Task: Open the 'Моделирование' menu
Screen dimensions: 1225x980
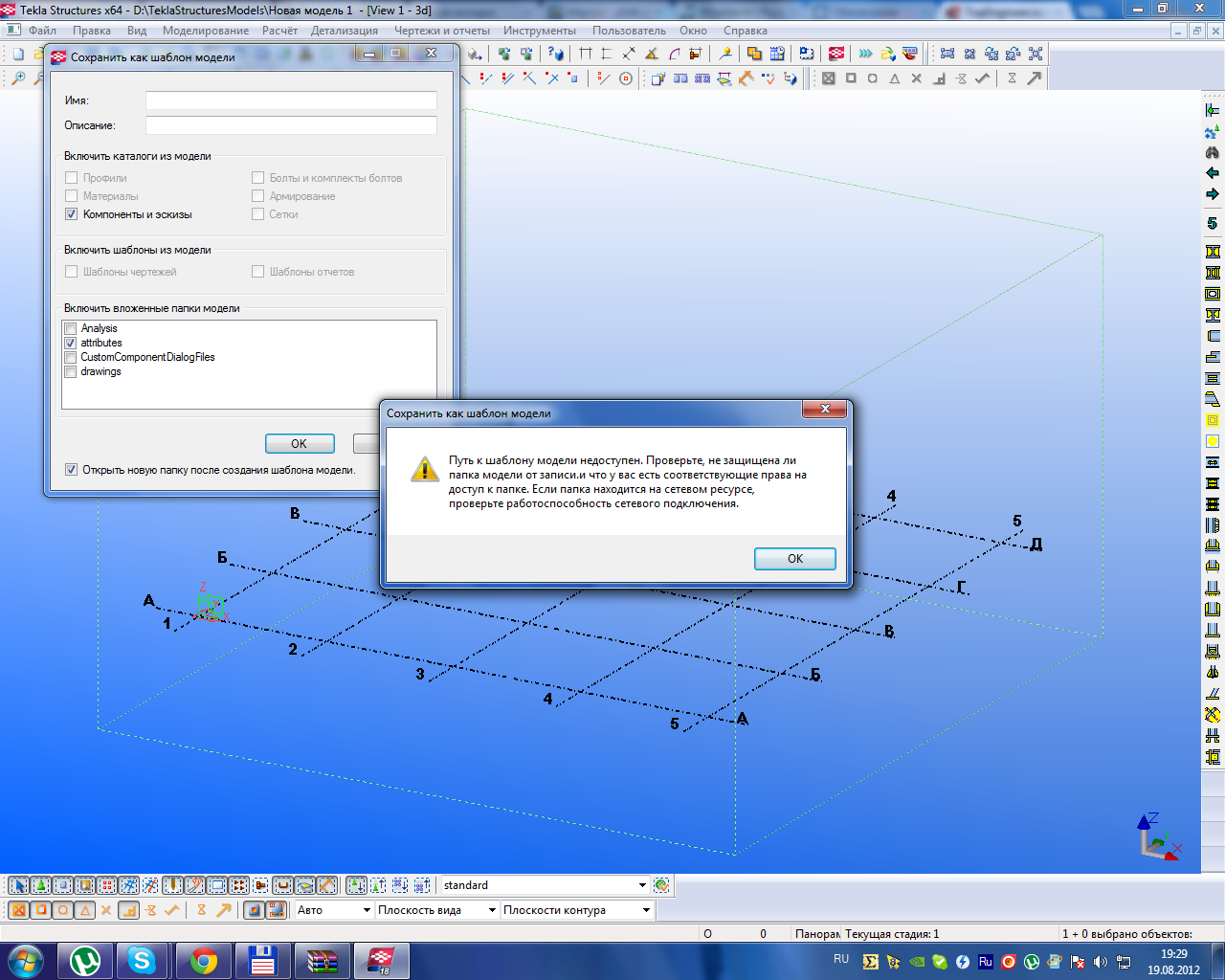Action: [205, 31]
